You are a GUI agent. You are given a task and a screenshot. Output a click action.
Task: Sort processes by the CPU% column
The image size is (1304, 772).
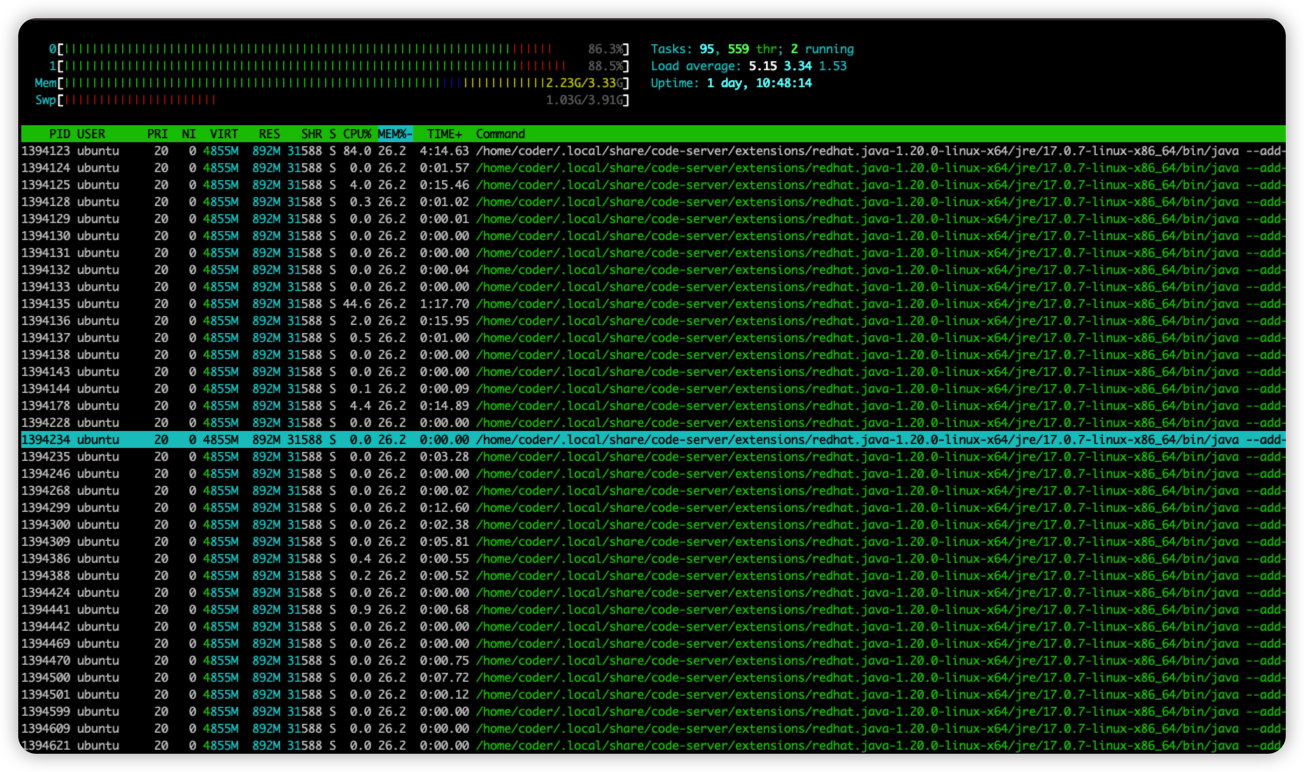[357, 134]
